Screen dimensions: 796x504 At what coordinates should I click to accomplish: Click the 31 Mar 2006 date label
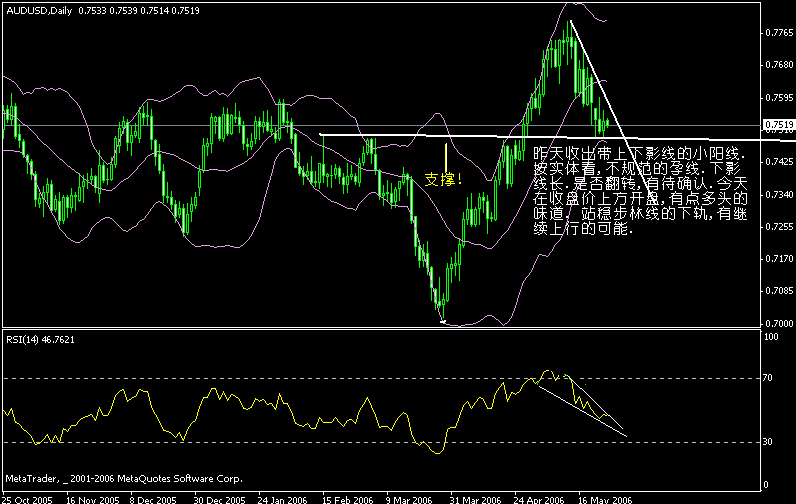pyautogui.click(x=475, y=500)
